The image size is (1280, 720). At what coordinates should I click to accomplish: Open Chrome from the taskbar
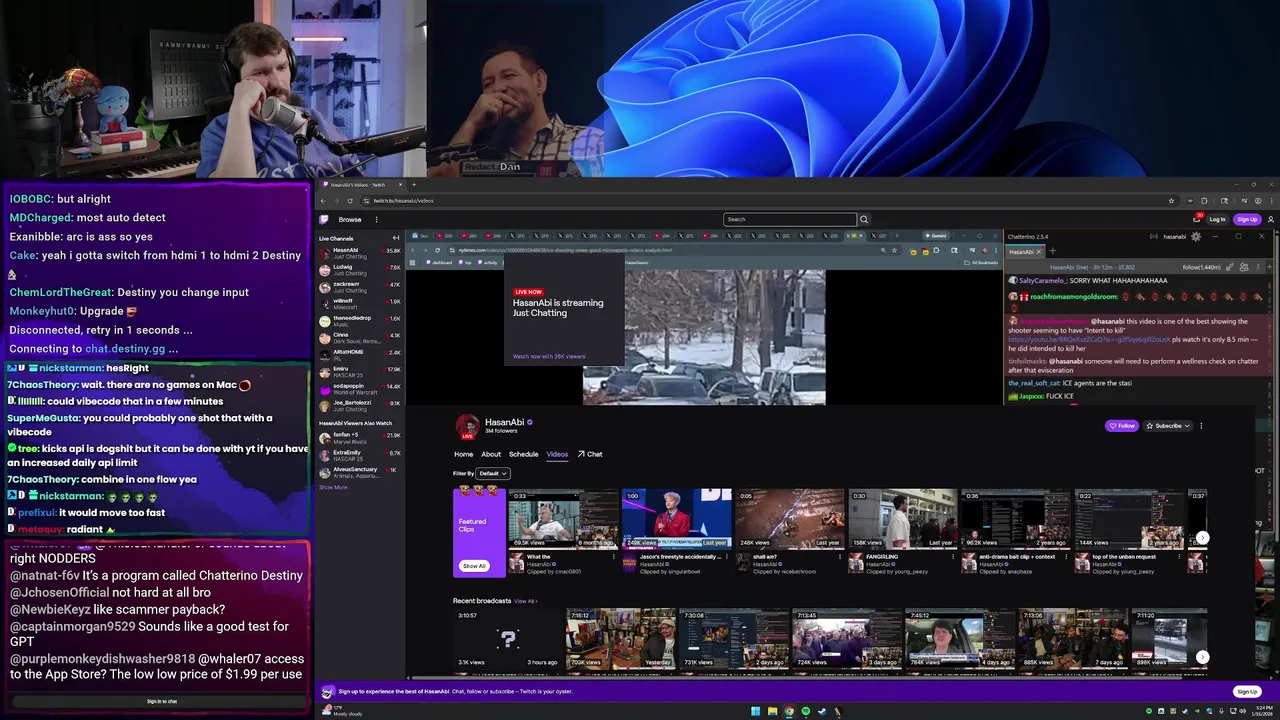[789, 711]
